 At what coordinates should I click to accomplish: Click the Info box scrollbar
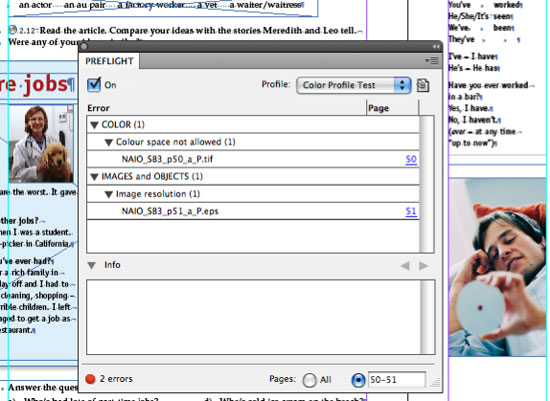(428, 317)
